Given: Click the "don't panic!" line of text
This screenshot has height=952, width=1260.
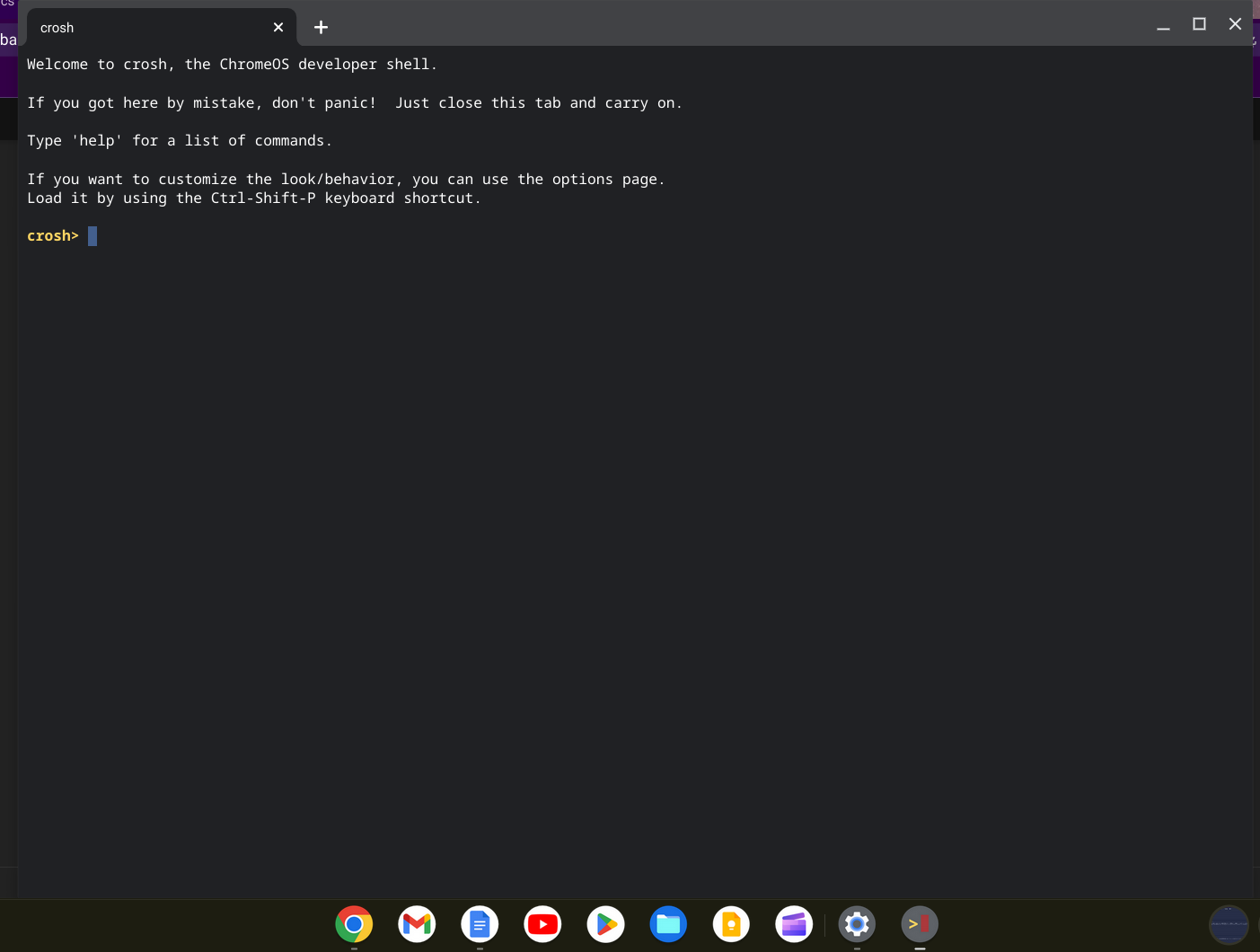Looking at the screenshot, I should [355, 103].
